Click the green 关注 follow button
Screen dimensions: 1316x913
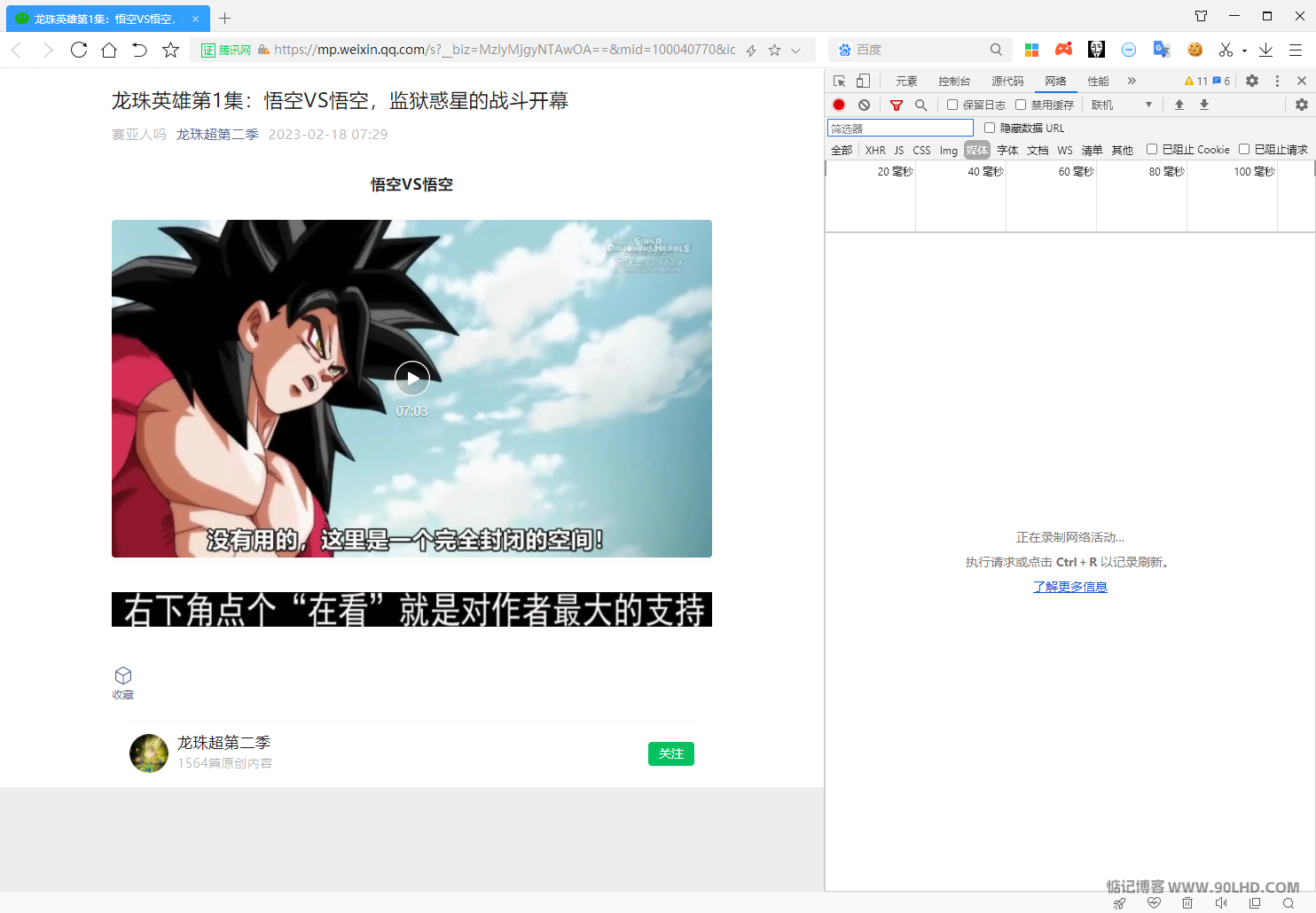click(671, 753)
